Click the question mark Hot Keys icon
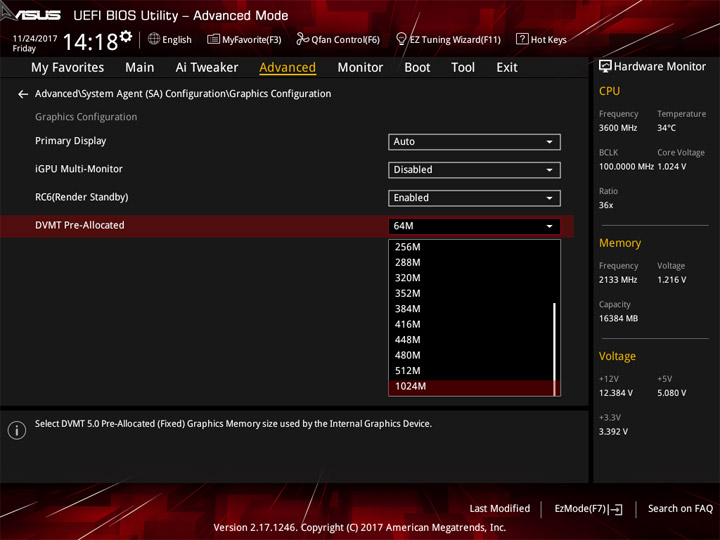Image resolution: width=720 pixels, height=540 pixels. point(522,39)
